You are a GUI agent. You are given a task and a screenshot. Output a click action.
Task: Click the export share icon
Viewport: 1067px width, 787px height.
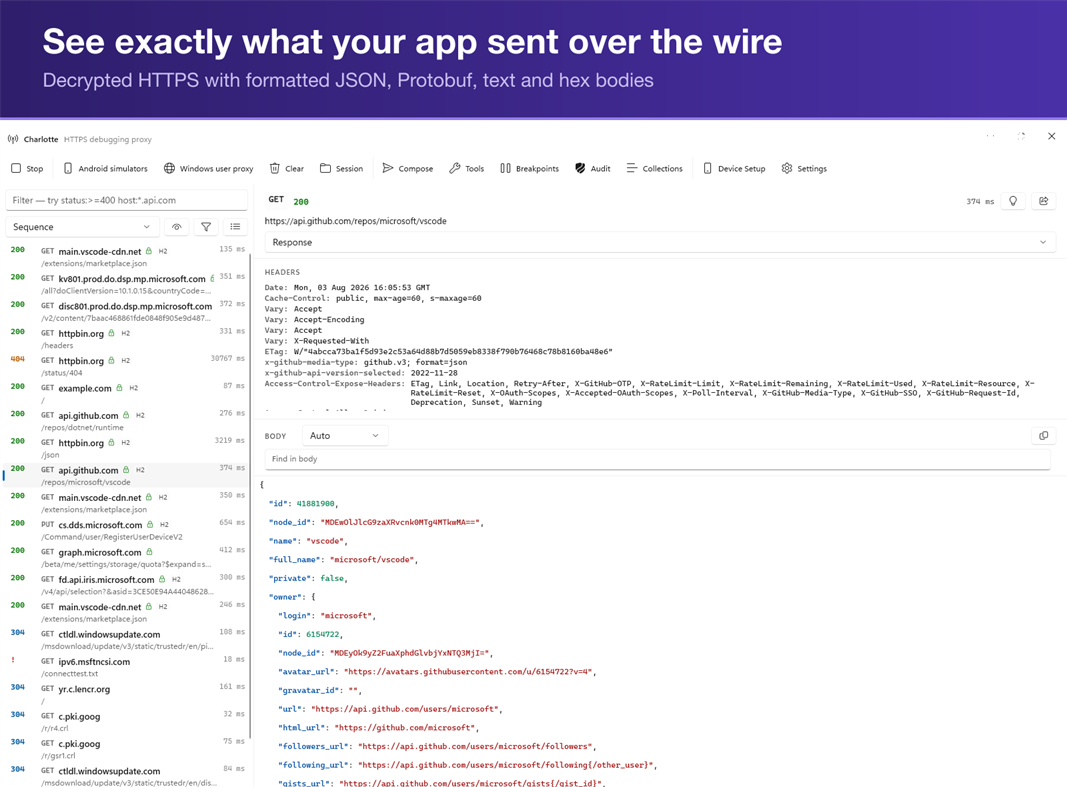(1043, 201)
